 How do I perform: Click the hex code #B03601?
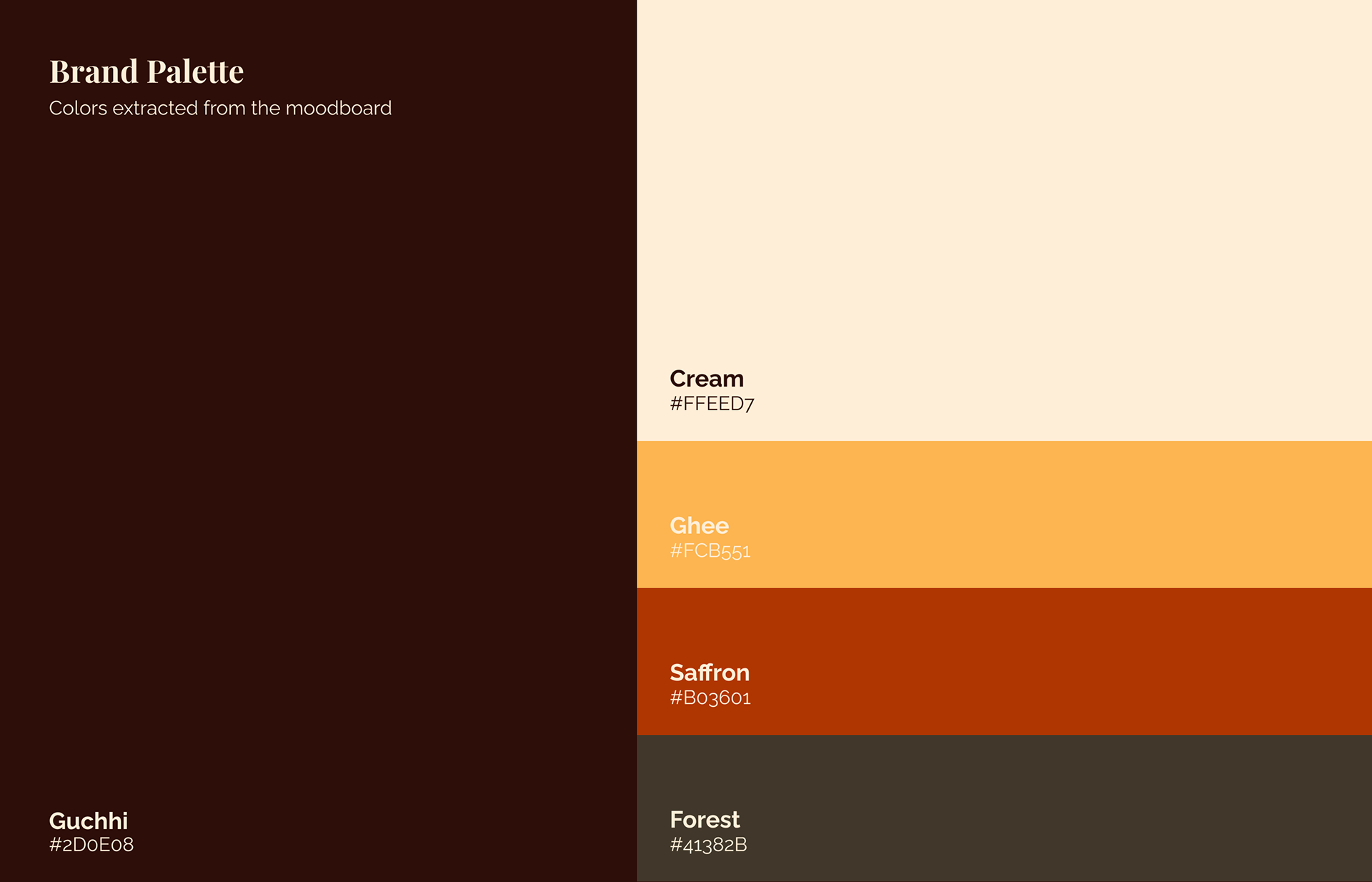point(710,698)
